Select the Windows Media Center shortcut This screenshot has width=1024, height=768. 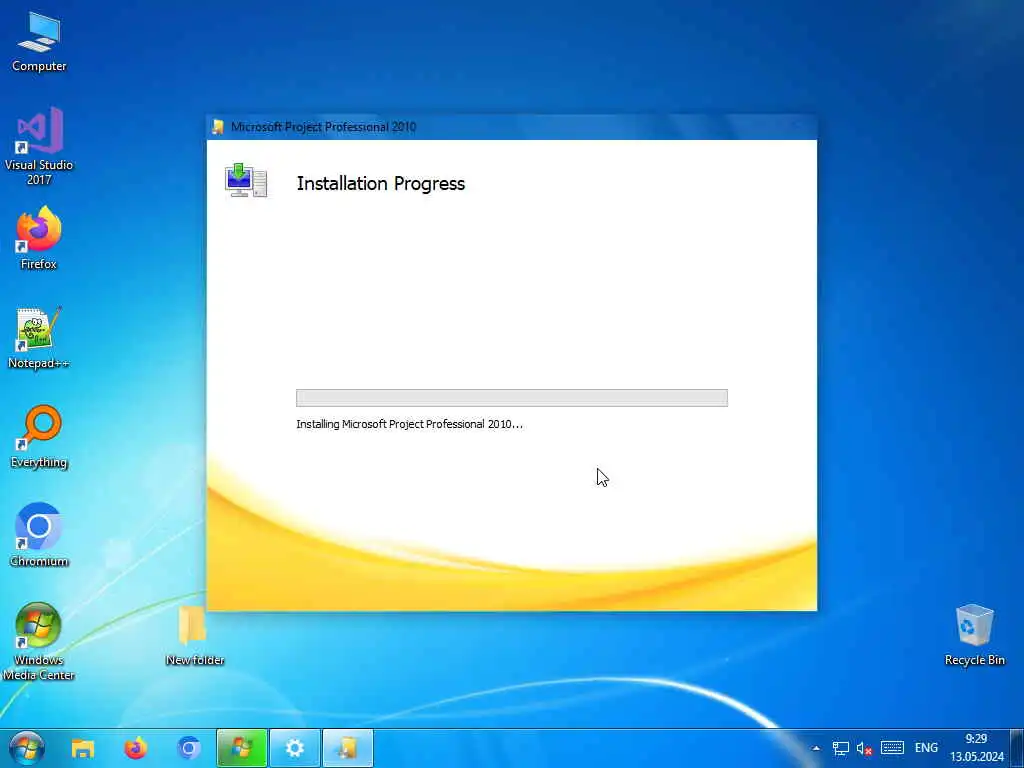pyautogui.click(x=39, y=641)
